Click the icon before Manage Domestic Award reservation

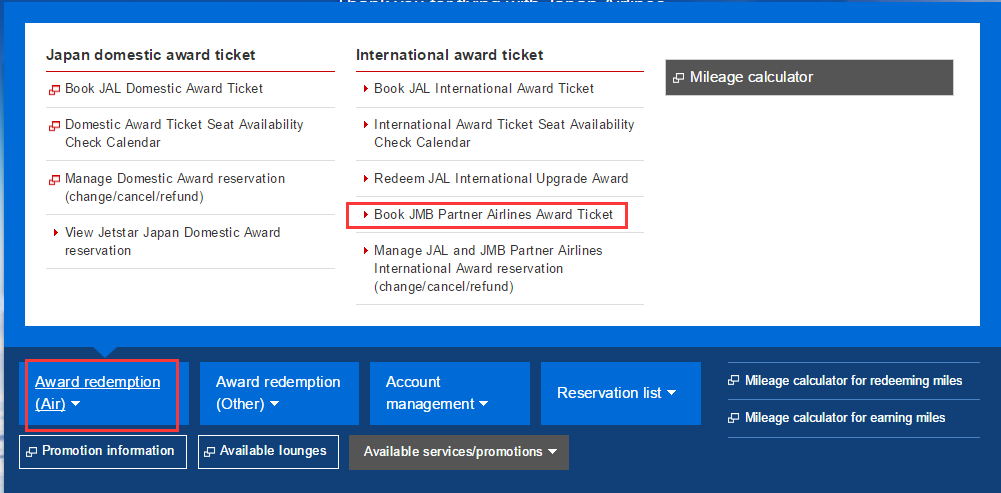(54, 180)
